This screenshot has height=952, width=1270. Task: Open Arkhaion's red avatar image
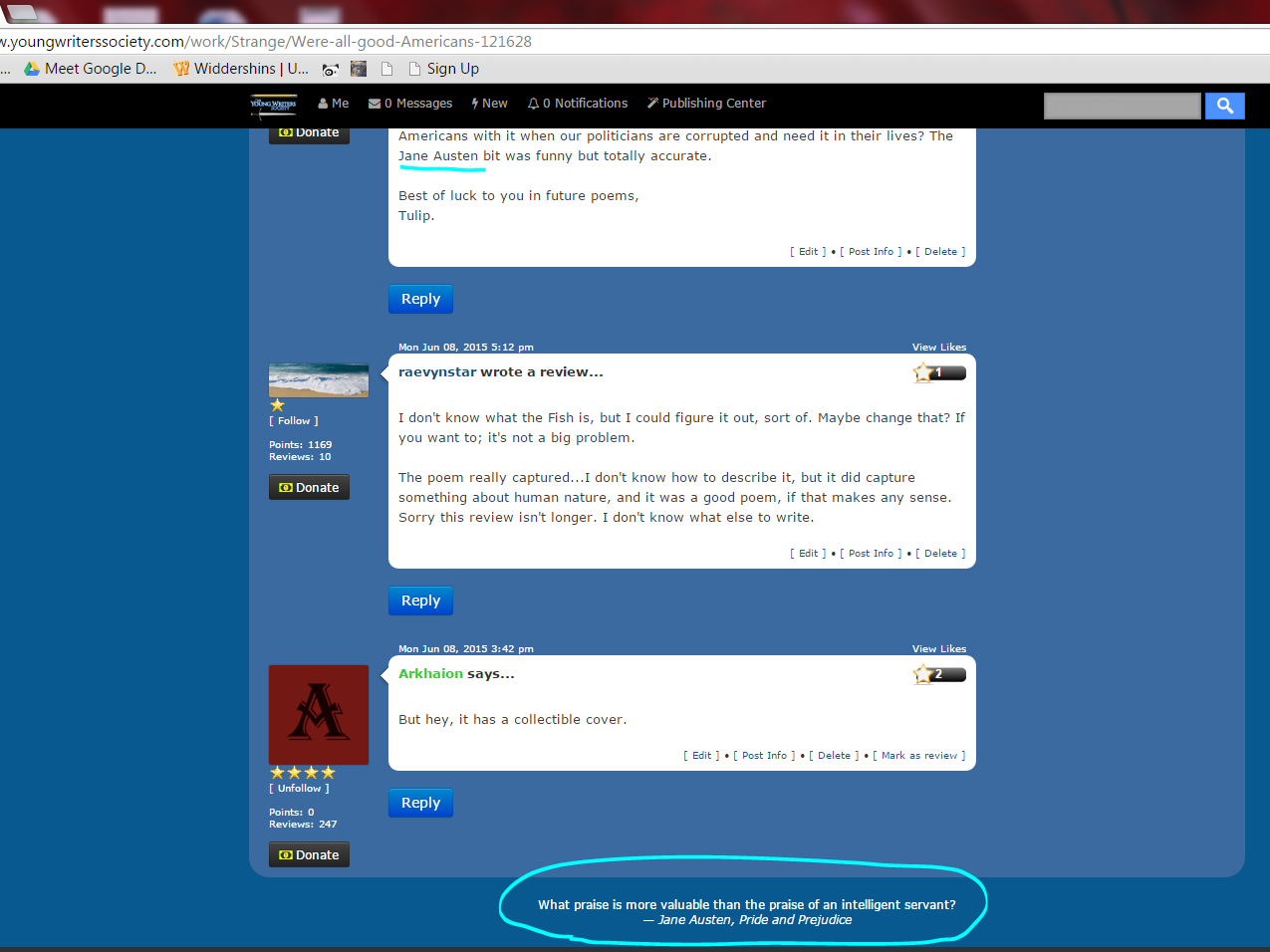[x=319, y=715]
